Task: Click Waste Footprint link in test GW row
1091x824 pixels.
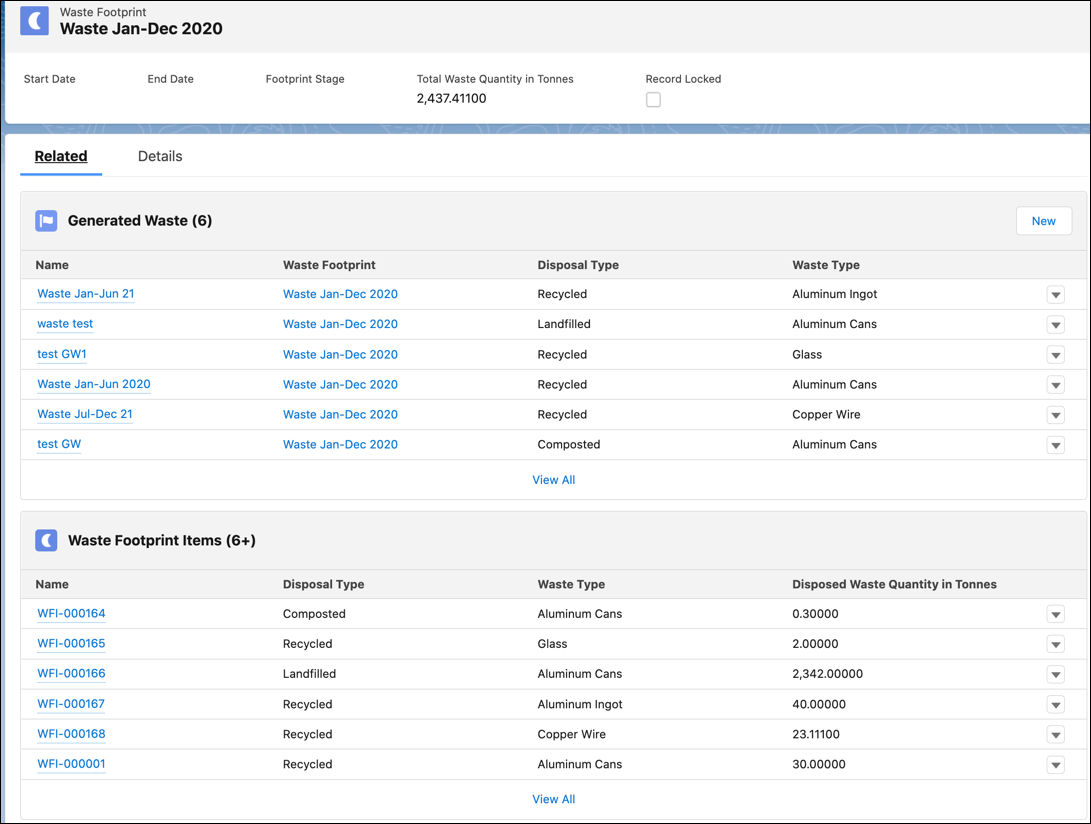Action: [340, 444]
